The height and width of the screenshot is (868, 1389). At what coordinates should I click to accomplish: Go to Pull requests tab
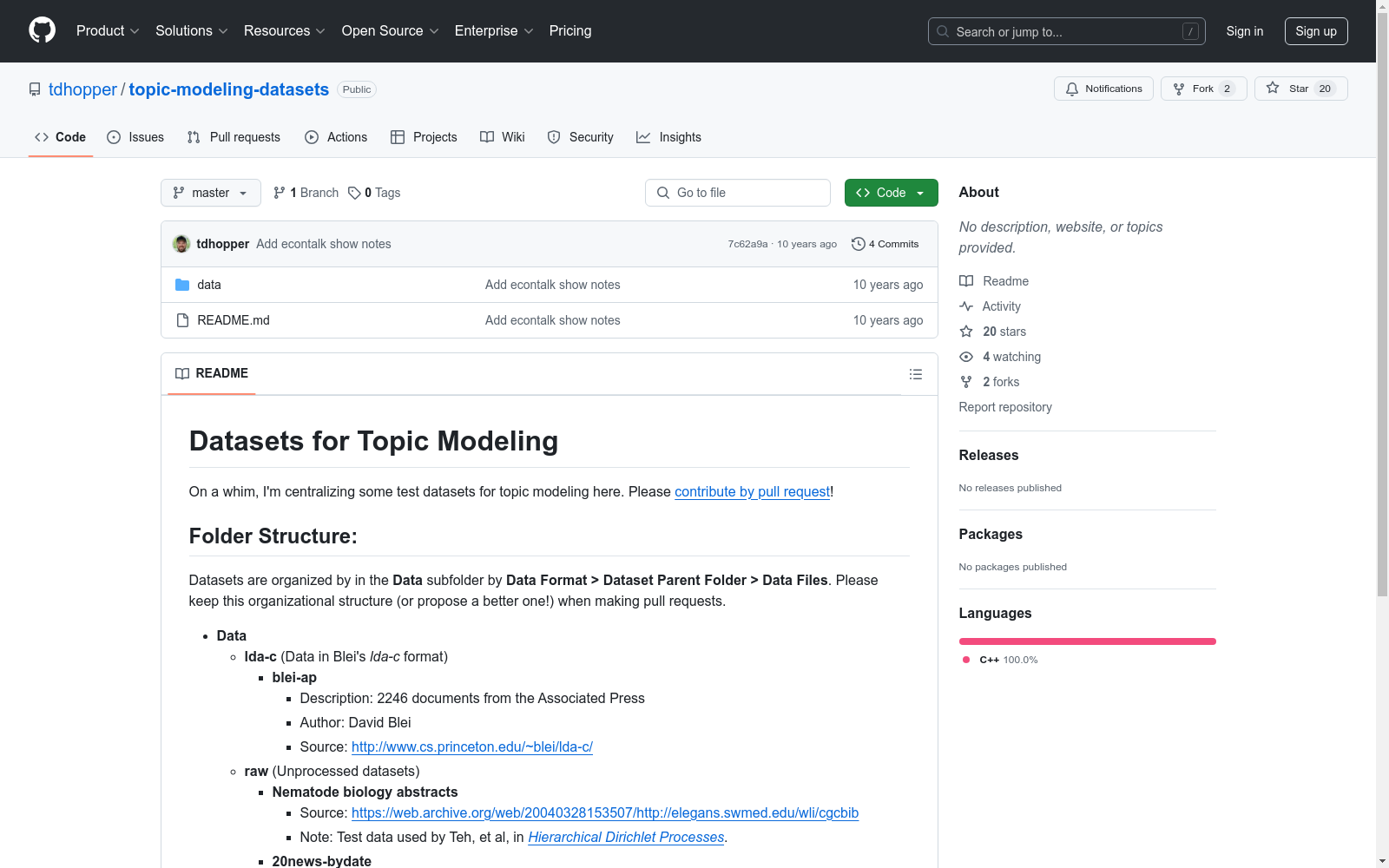234,137
